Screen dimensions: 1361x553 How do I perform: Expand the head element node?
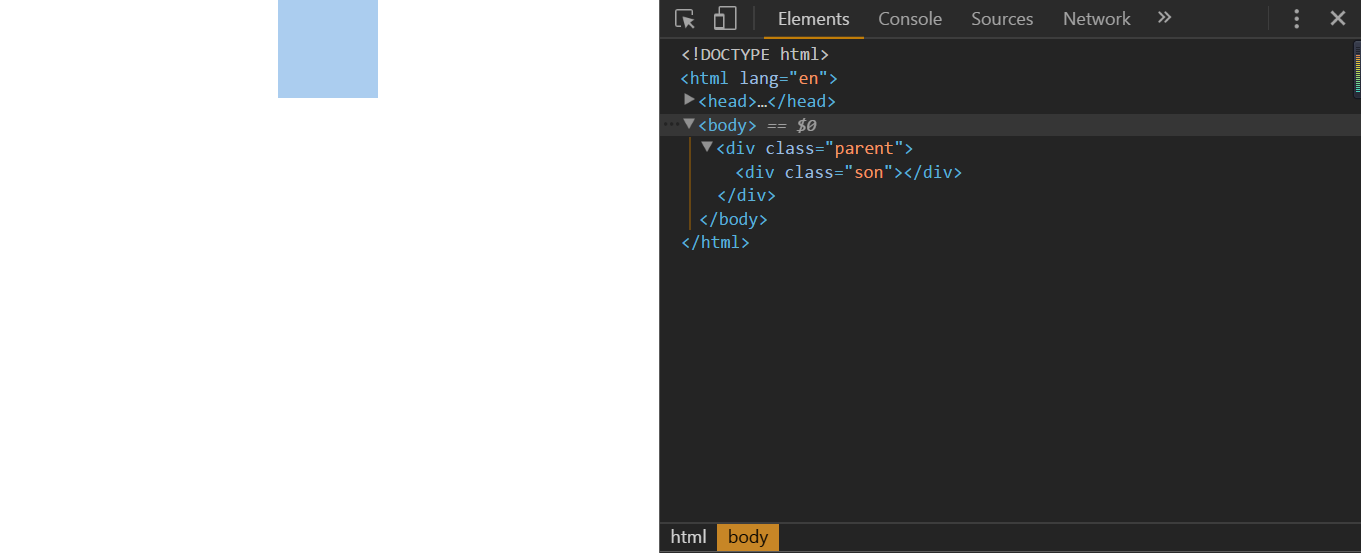point(689,99)
